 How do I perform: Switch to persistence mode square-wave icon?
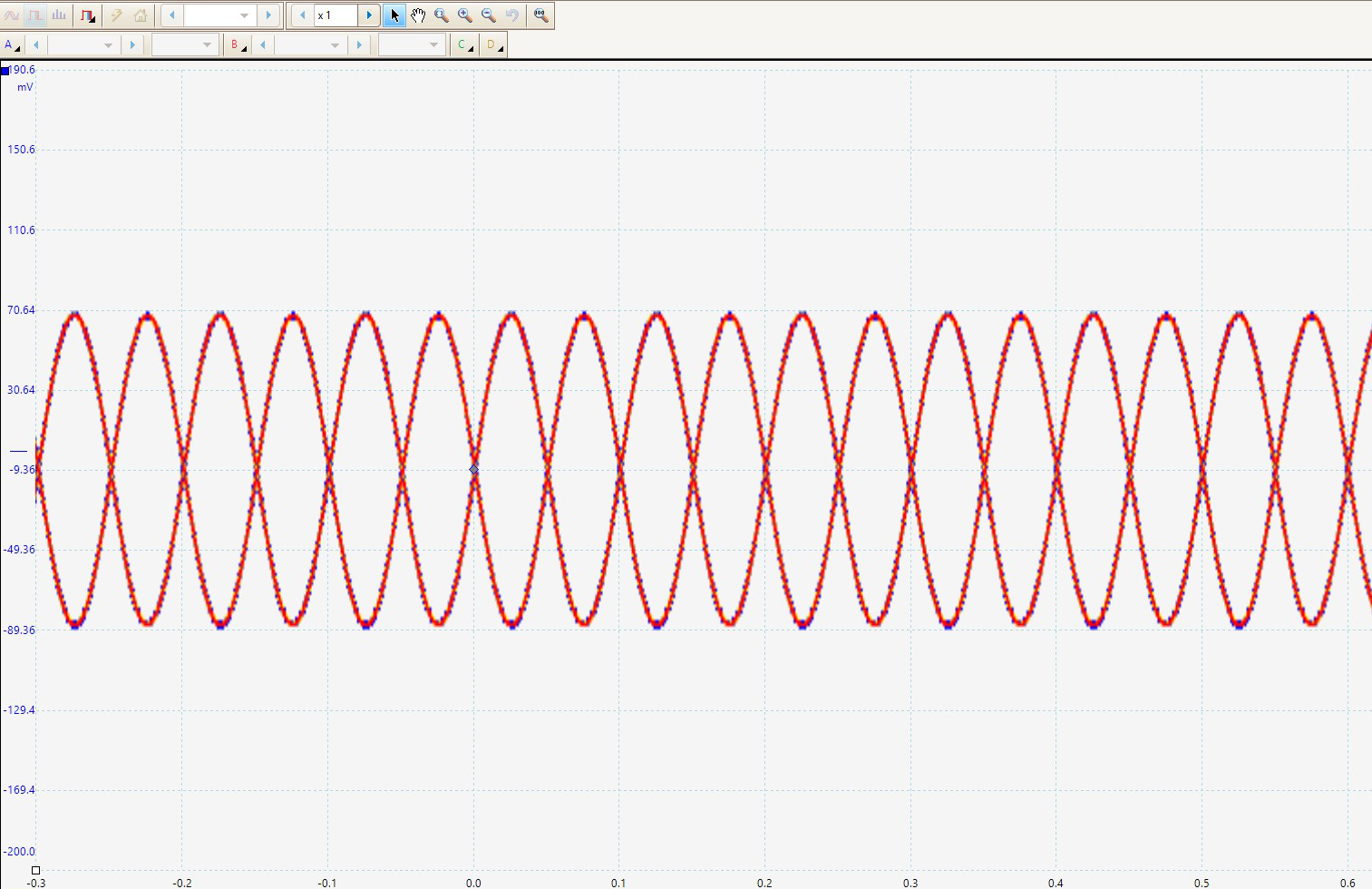(x=35, y=15)
